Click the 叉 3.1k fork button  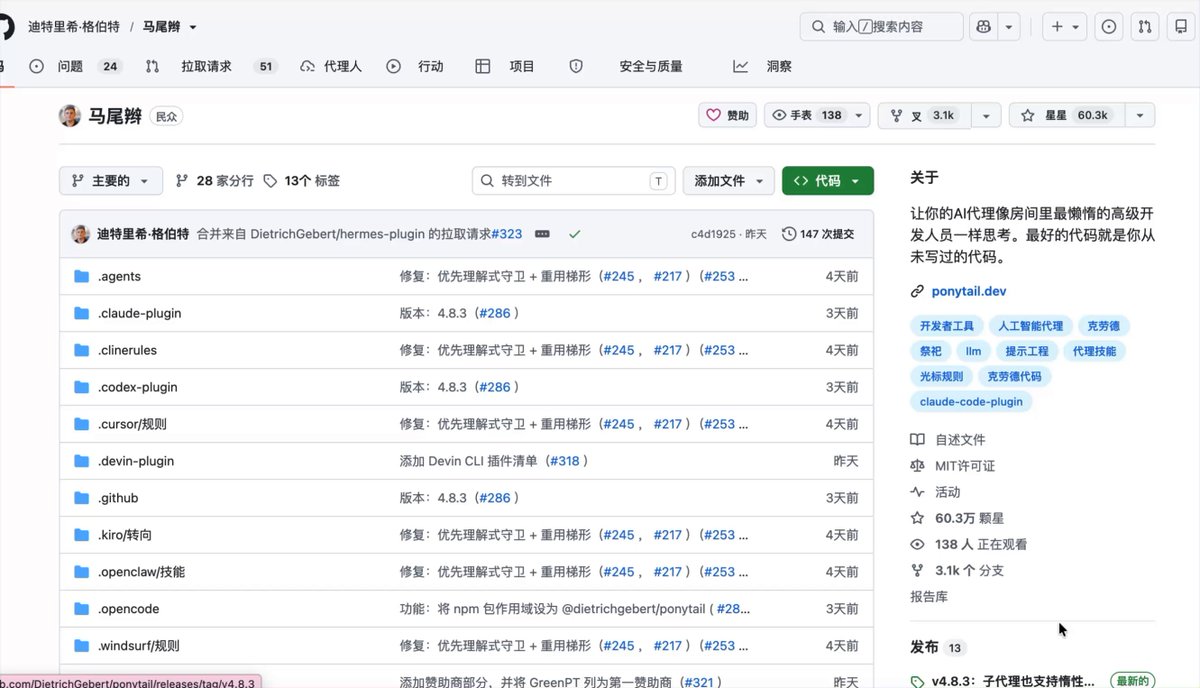[x=922, y=115]
